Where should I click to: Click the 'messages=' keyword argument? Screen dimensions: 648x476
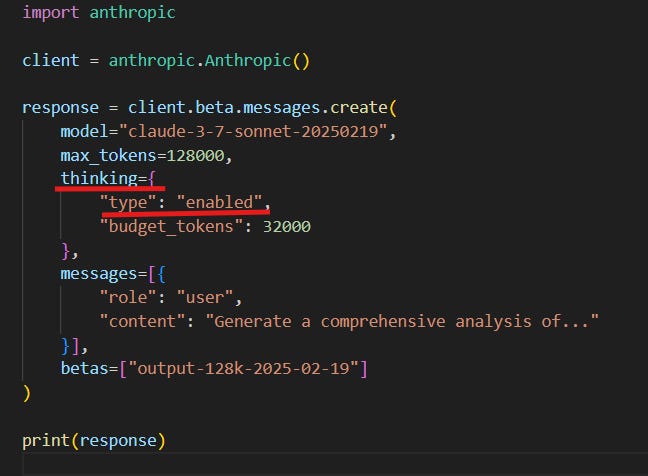coord(104,274)
